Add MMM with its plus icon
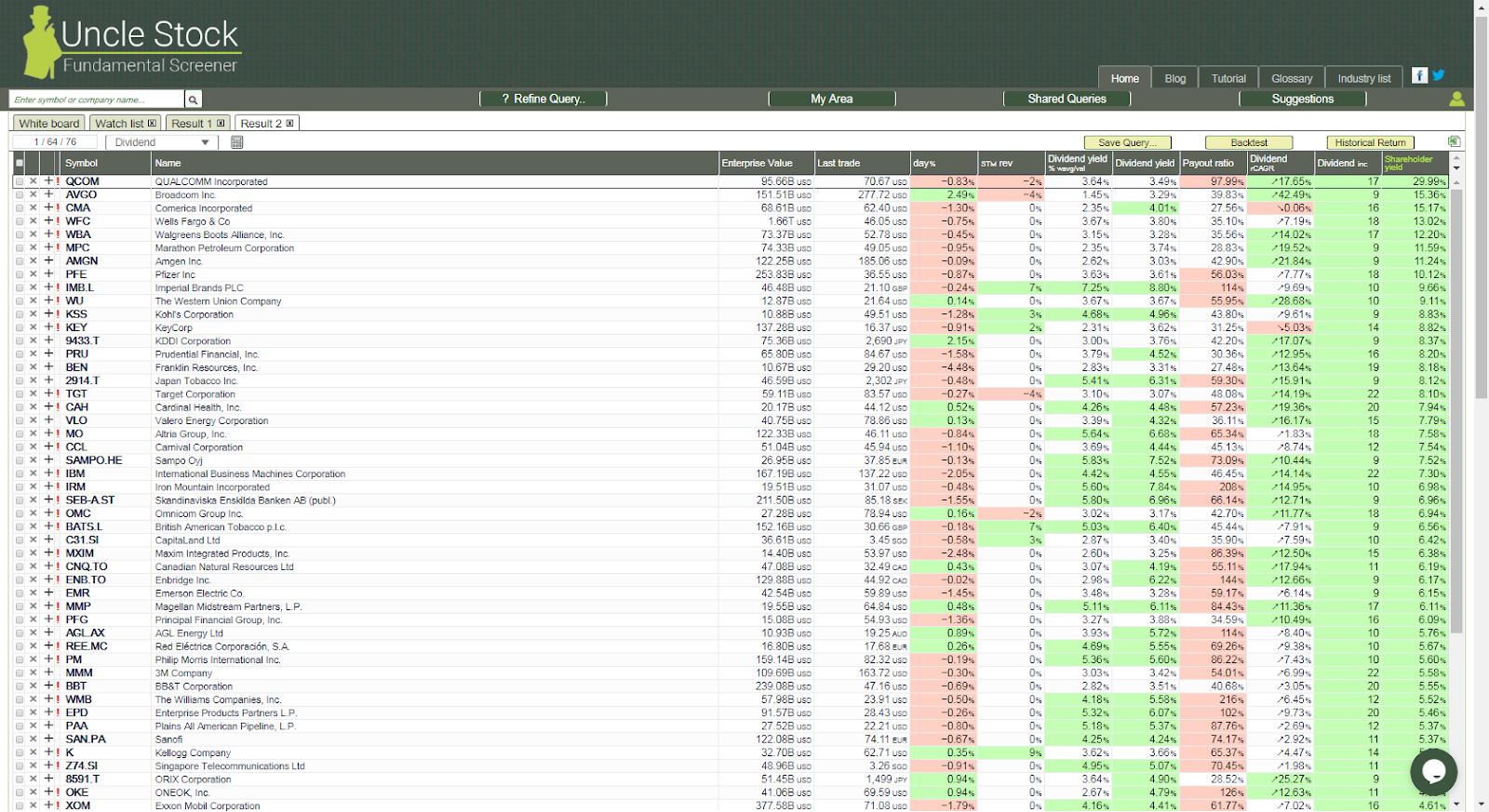Viewport: 1489px width, 812px height. coord(48,672)
